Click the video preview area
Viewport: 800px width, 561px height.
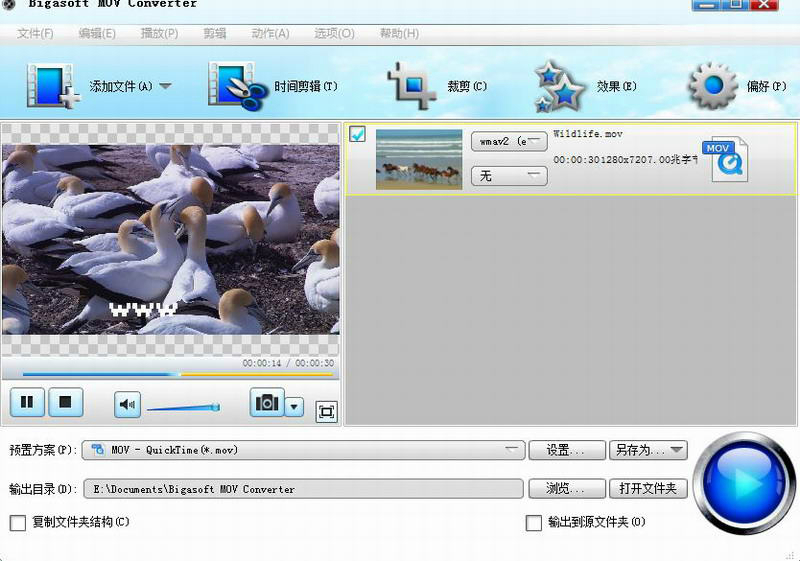coord(170,239)
